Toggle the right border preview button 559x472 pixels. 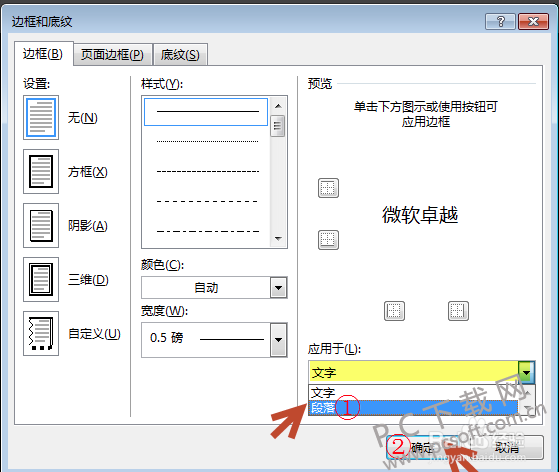point(458,311)
